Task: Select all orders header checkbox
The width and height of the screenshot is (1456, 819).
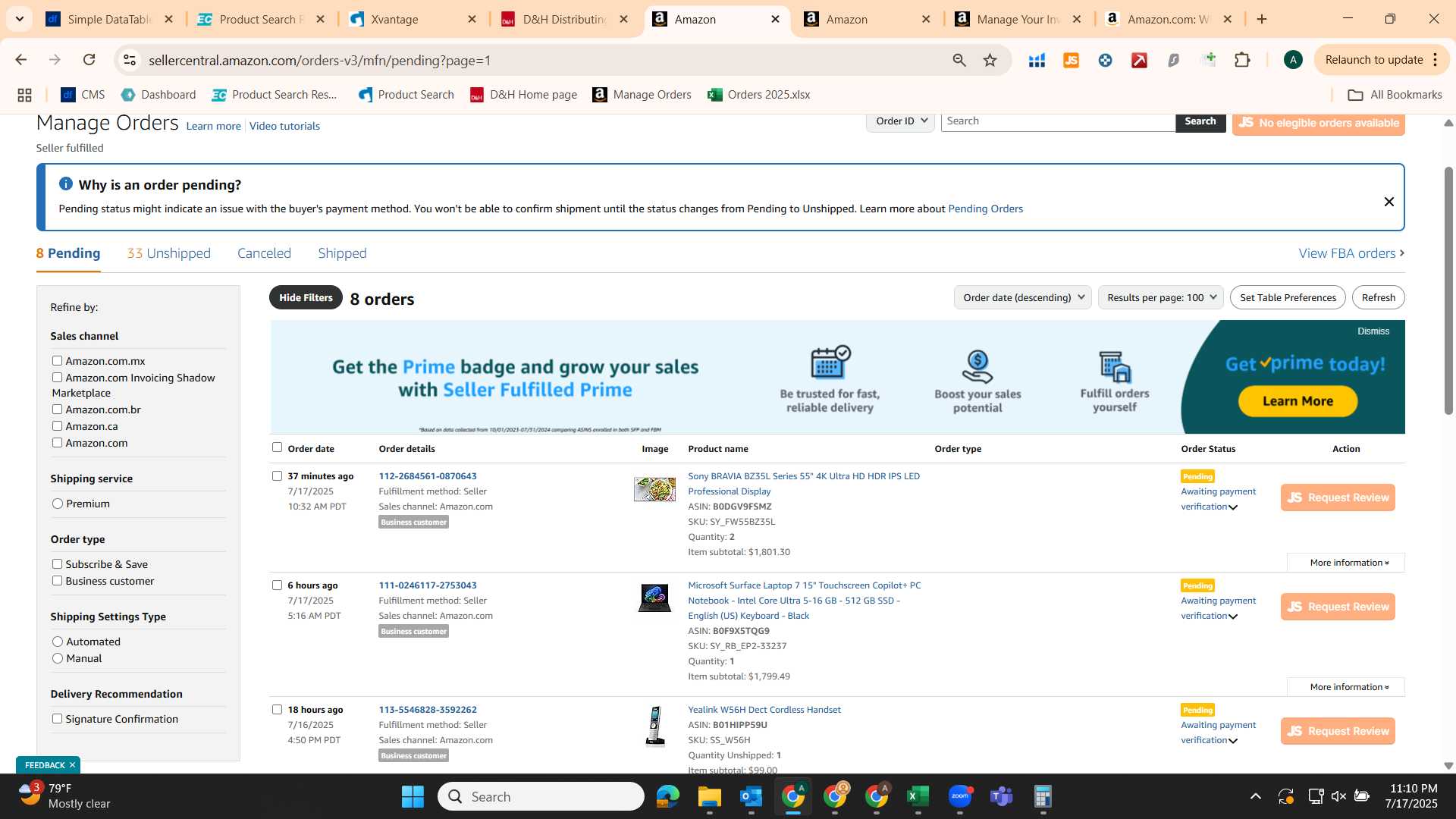Action: tap(277, 447)
